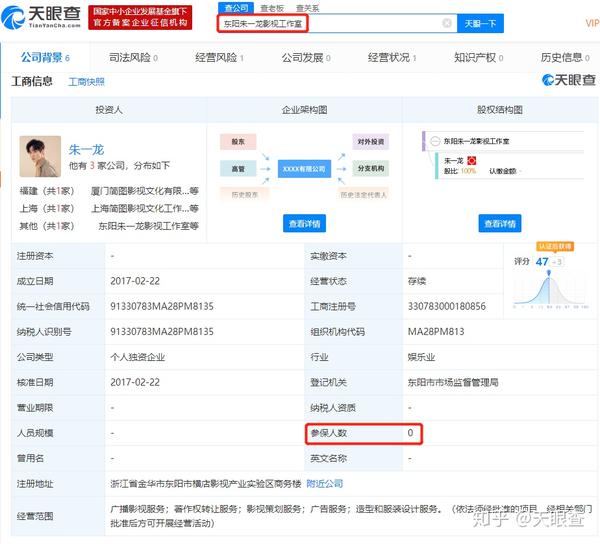Click 查看详情 under 企业架构图
The height and width of the screenshot is (544, 600).
pos(305,223)
